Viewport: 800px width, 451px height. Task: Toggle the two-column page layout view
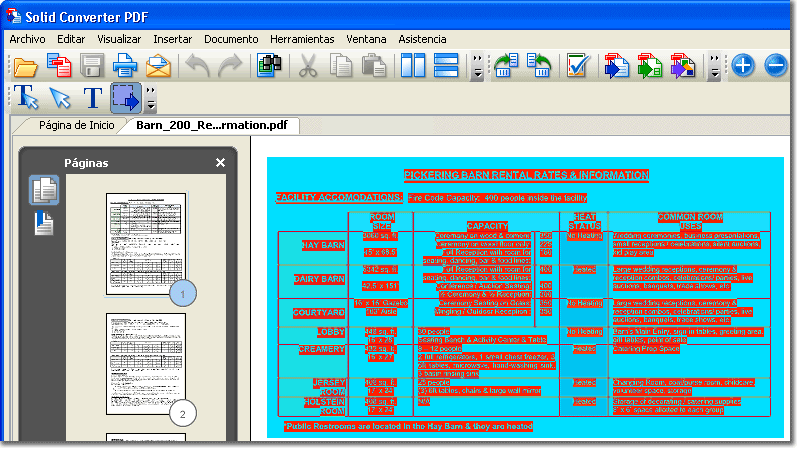[413, 67]
